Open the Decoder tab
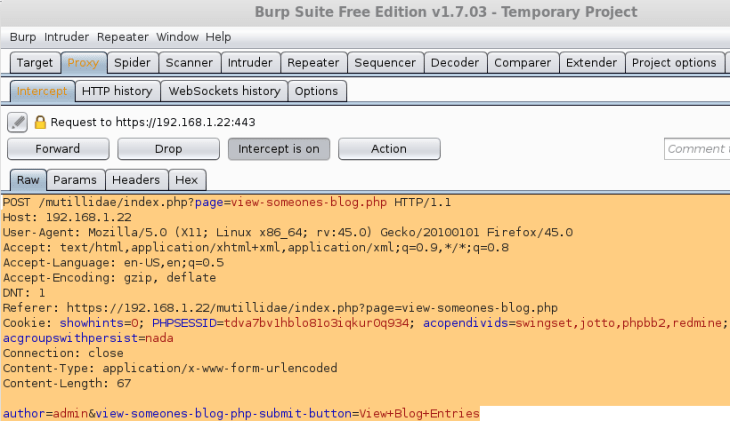Viewport: 730px width, 421px height. click(455, 62)
